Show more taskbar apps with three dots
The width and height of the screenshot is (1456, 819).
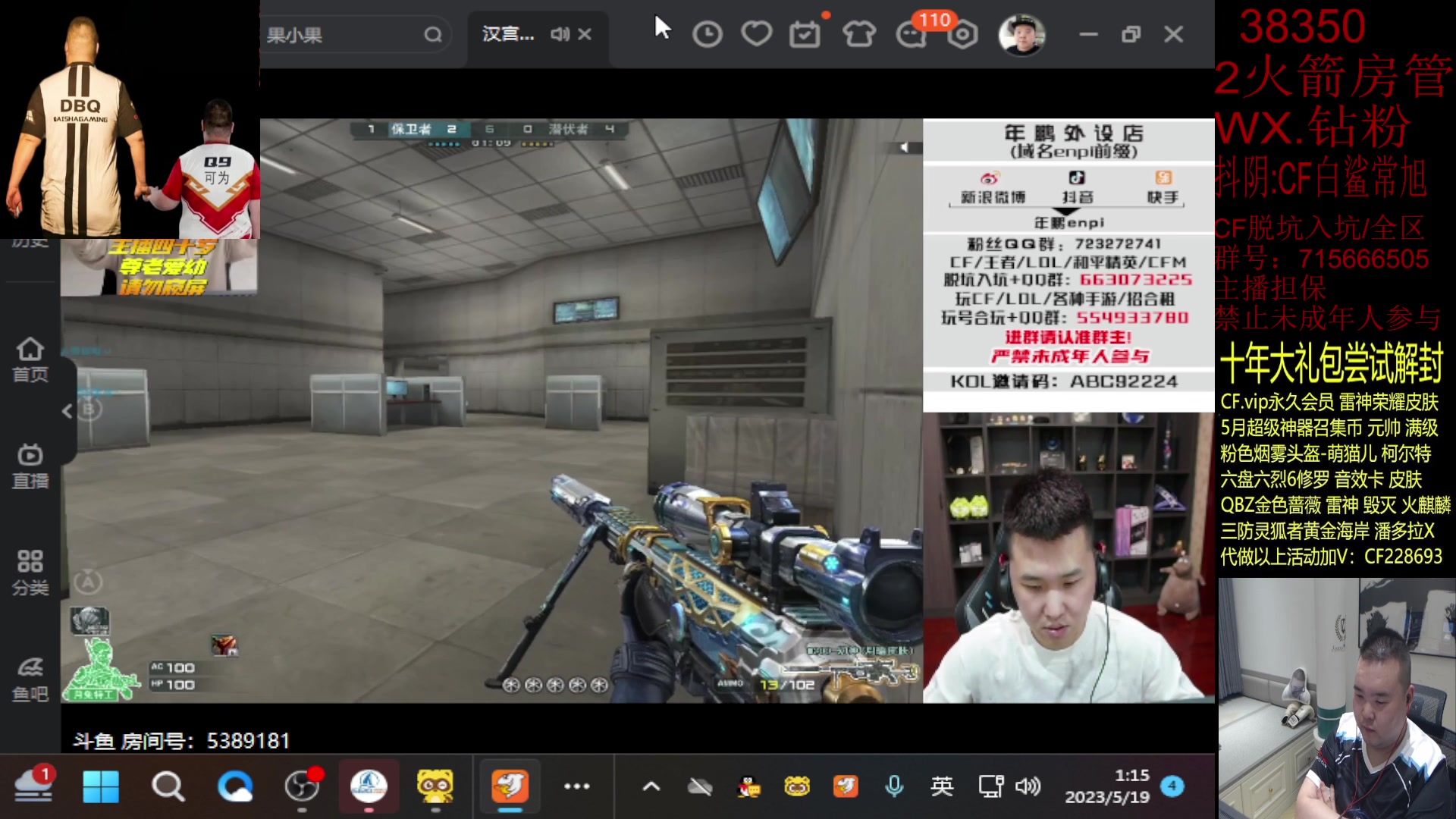pos(577,786)
